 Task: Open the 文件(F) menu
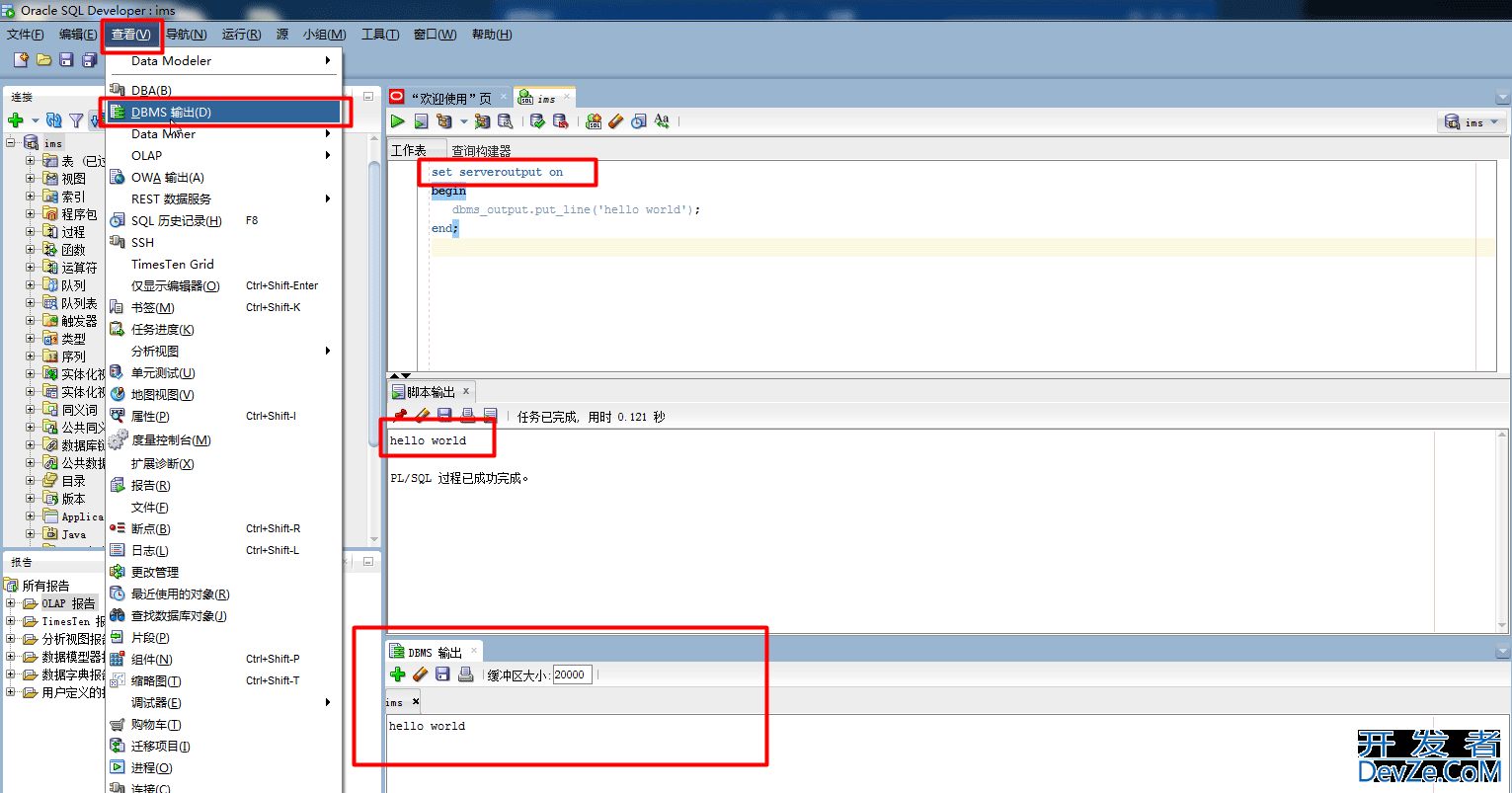26,35
